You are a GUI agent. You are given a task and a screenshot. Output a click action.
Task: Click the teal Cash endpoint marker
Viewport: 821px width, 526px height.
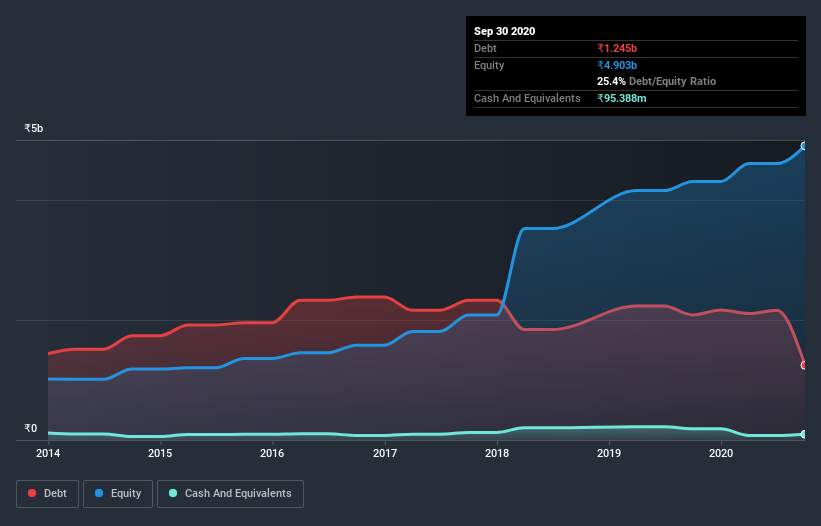point(804,434)
